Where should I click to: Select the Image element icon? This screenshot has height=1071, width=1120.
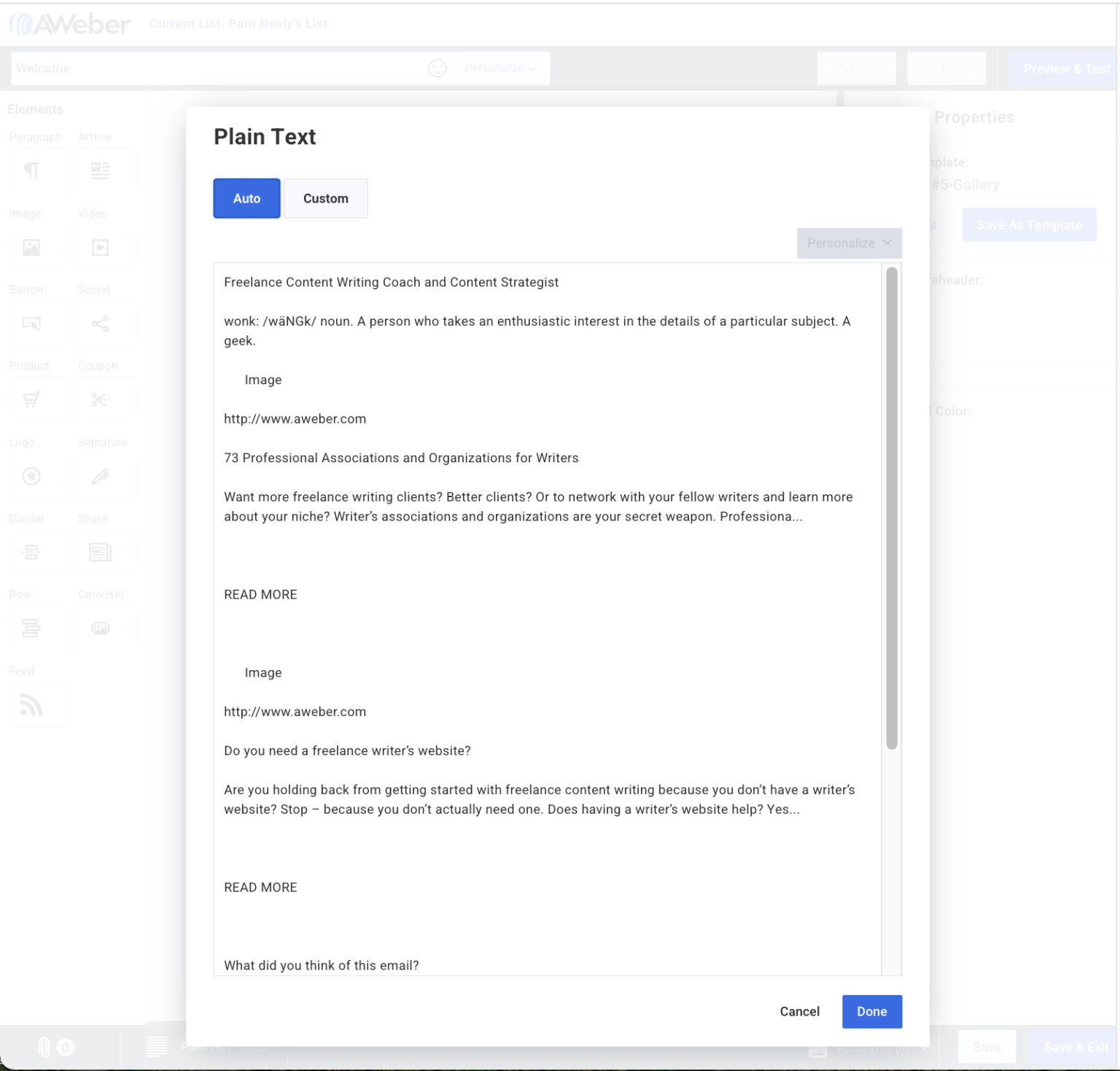coord(33,246)
